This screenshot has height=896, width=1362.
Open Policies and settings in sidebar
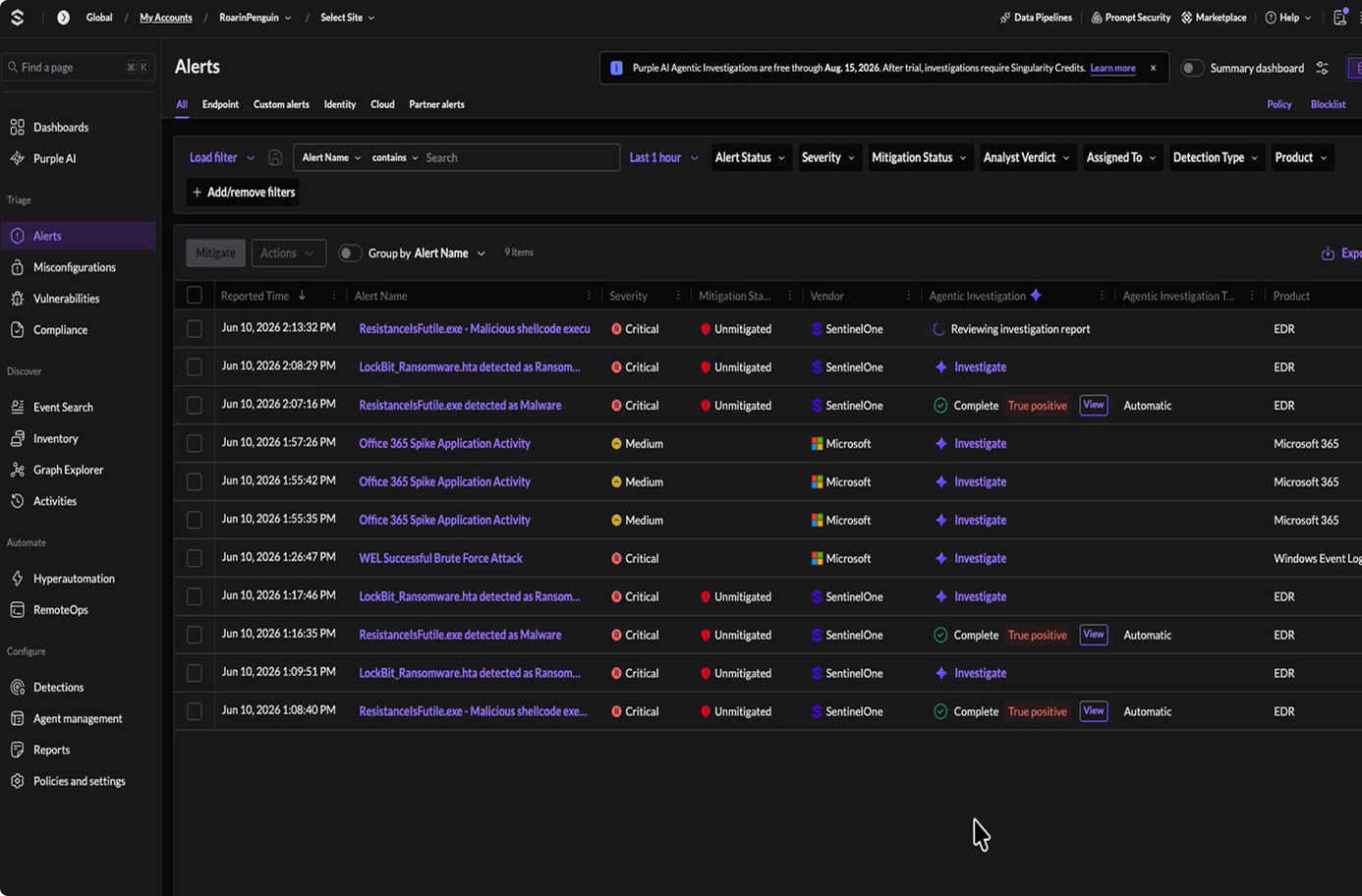coord(79,781)
